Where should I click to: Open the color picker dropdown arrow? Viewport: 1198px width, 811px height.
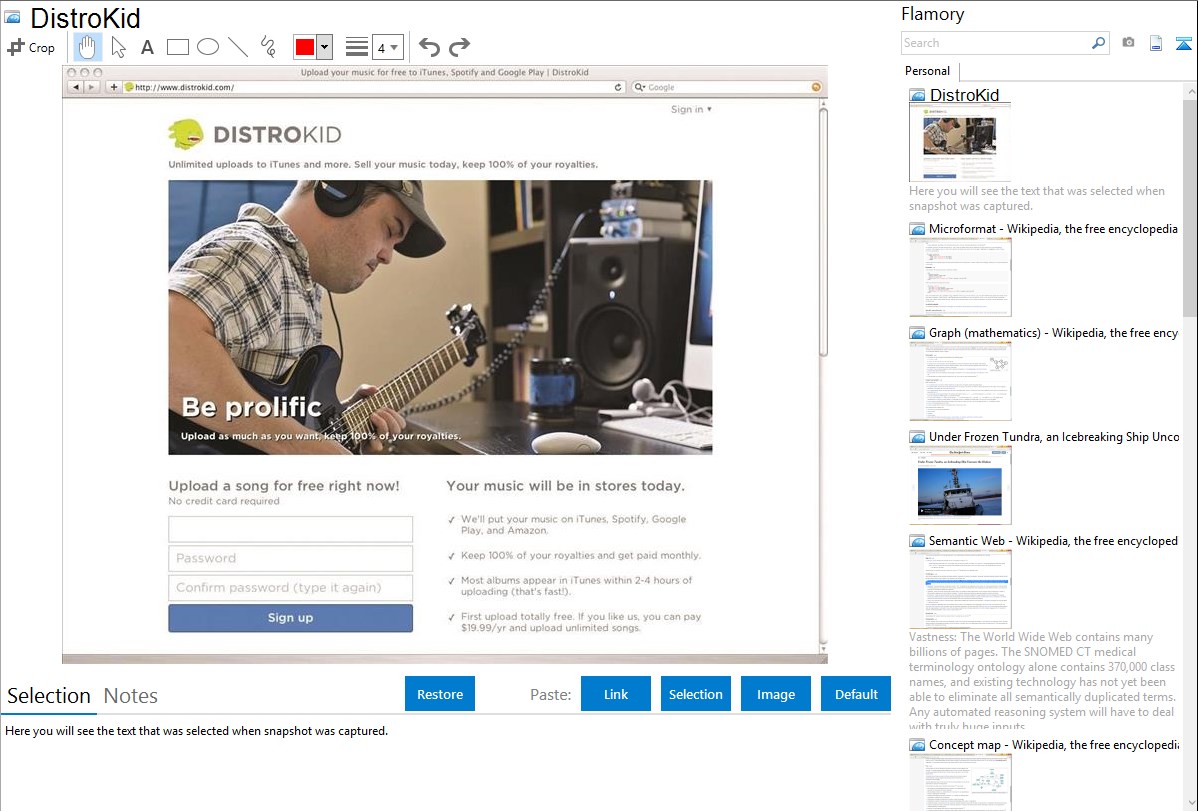324,47
